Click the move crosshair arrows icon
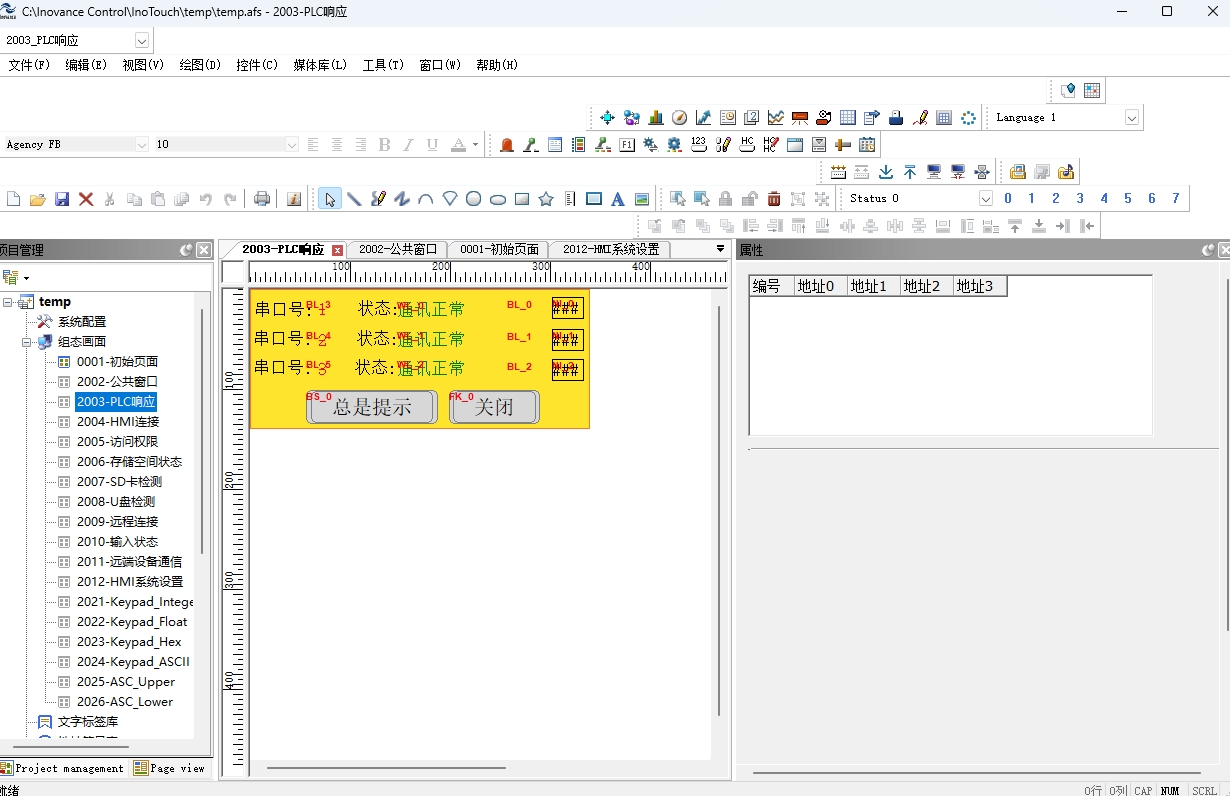Image resolution: width=1230 pixels, height=796 pixels. (x=608, y=118)
